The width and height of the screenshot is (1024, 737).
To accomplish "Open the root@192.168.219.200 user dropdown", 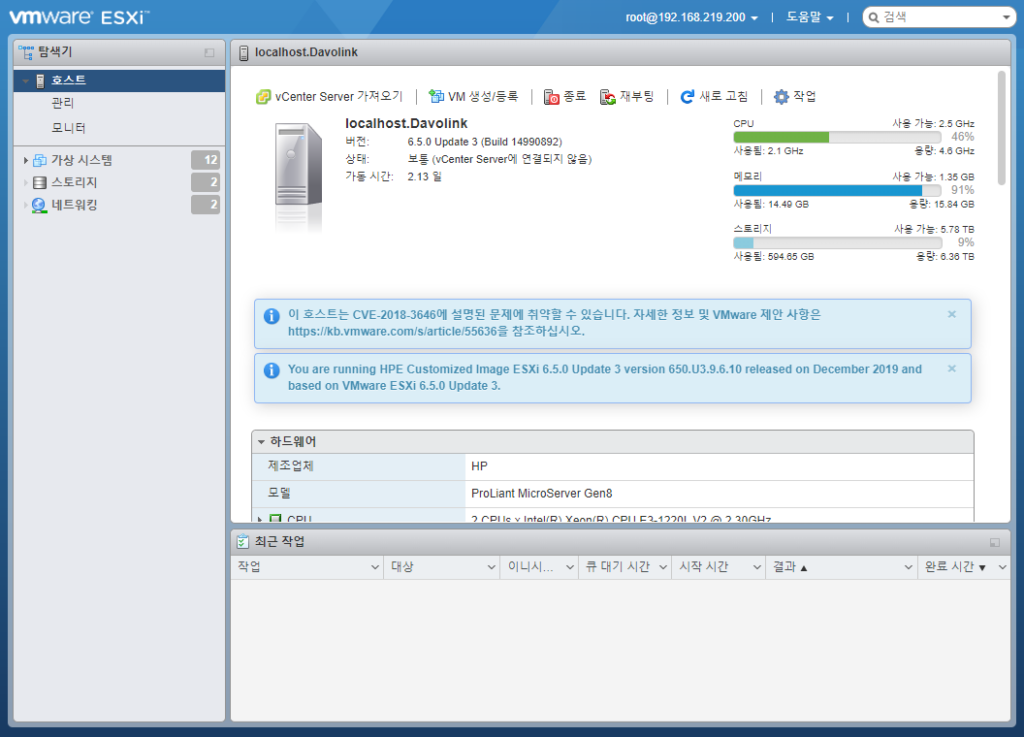I will 692,18.
